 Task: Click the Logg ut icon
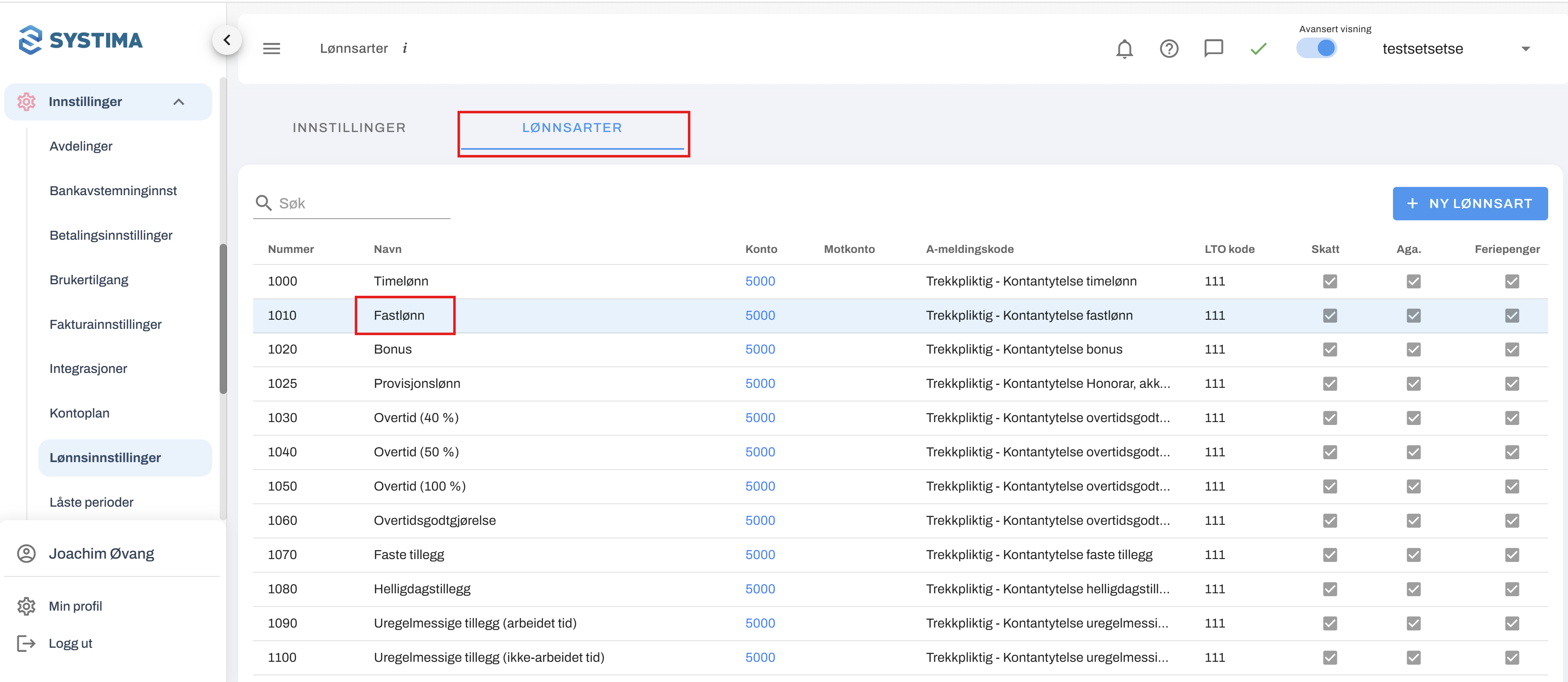[x=26, y=643]
